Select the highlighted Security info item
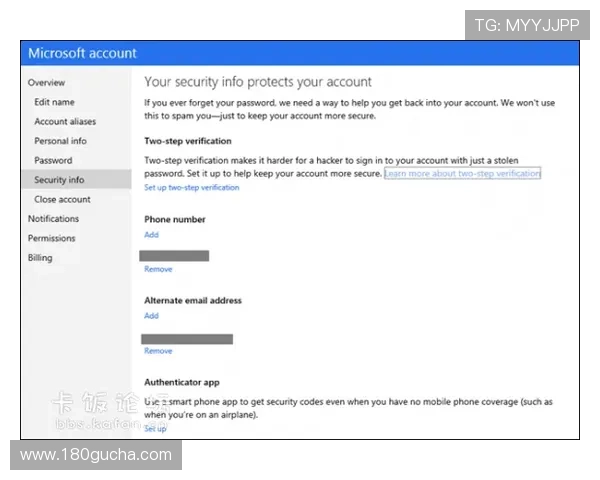 point(59,180)
